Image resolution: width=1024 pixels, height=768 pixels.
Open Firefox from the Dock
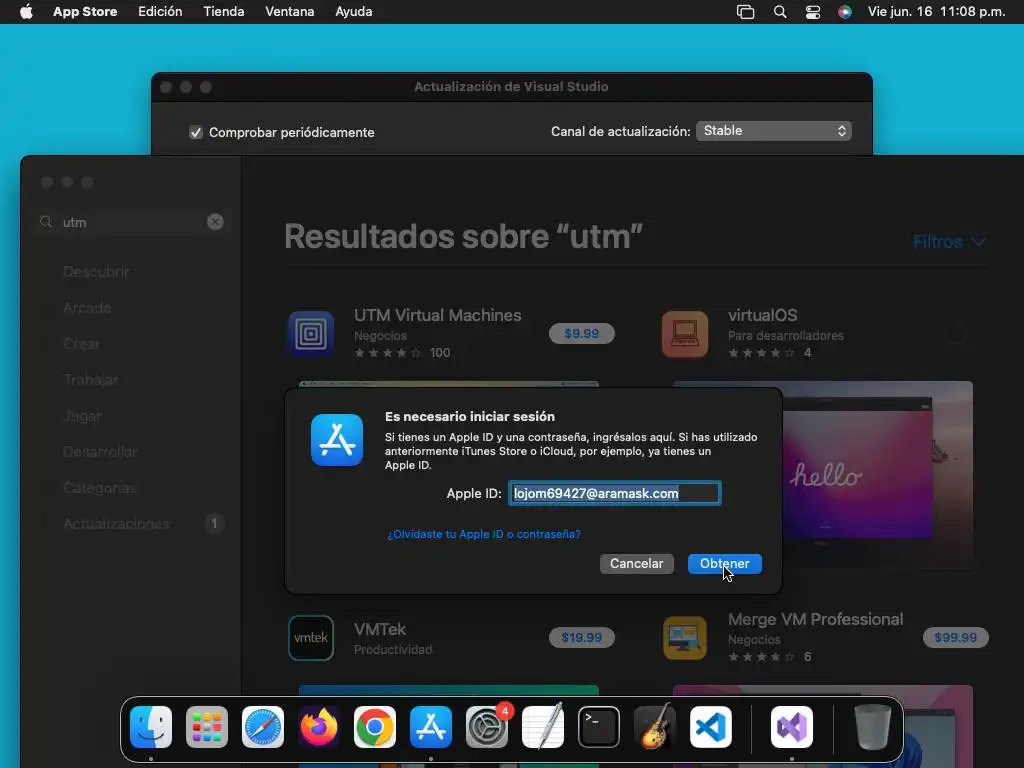319,727
